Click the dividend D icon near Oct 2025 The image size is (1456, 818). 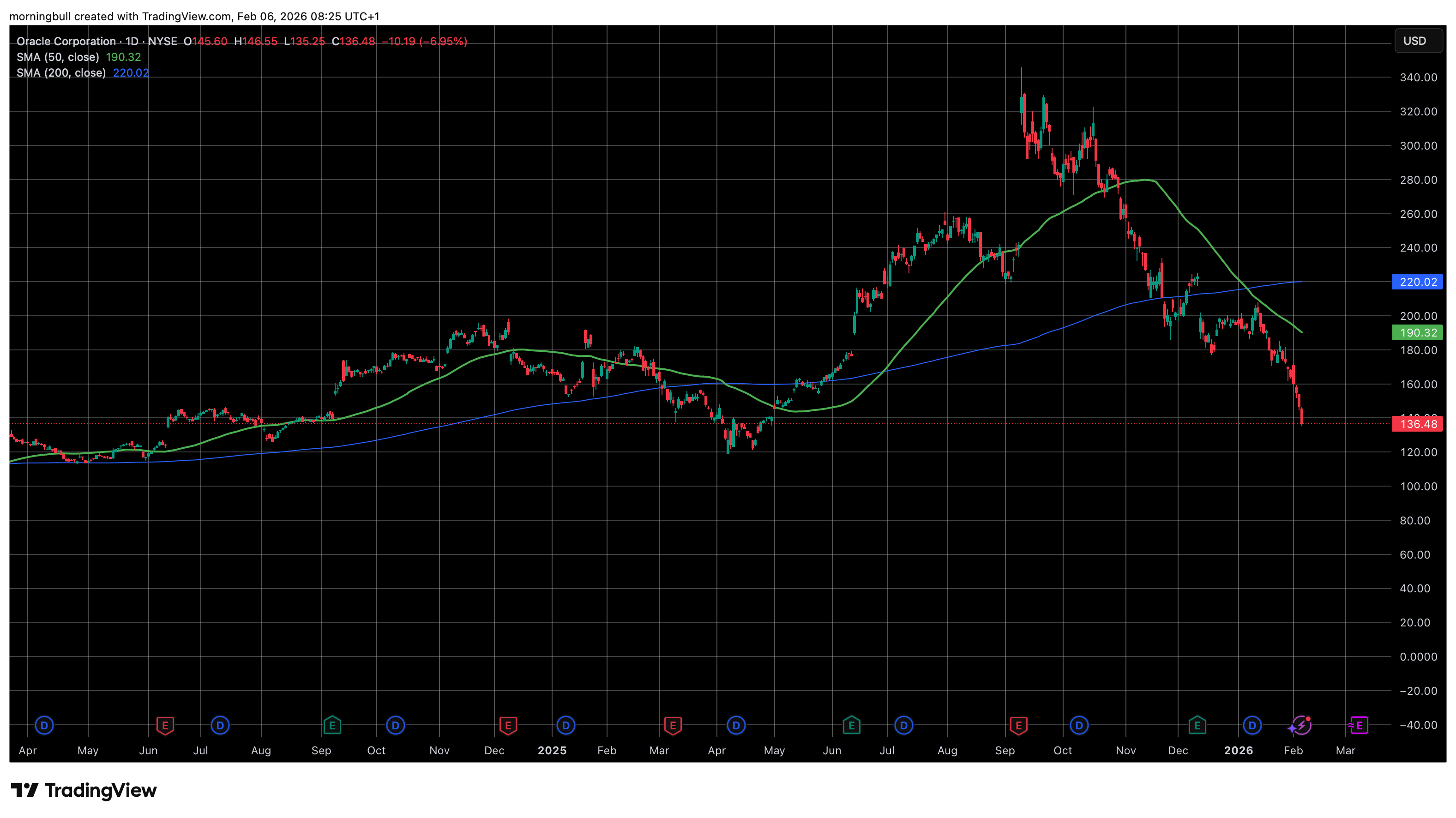tap(1079, 725)
